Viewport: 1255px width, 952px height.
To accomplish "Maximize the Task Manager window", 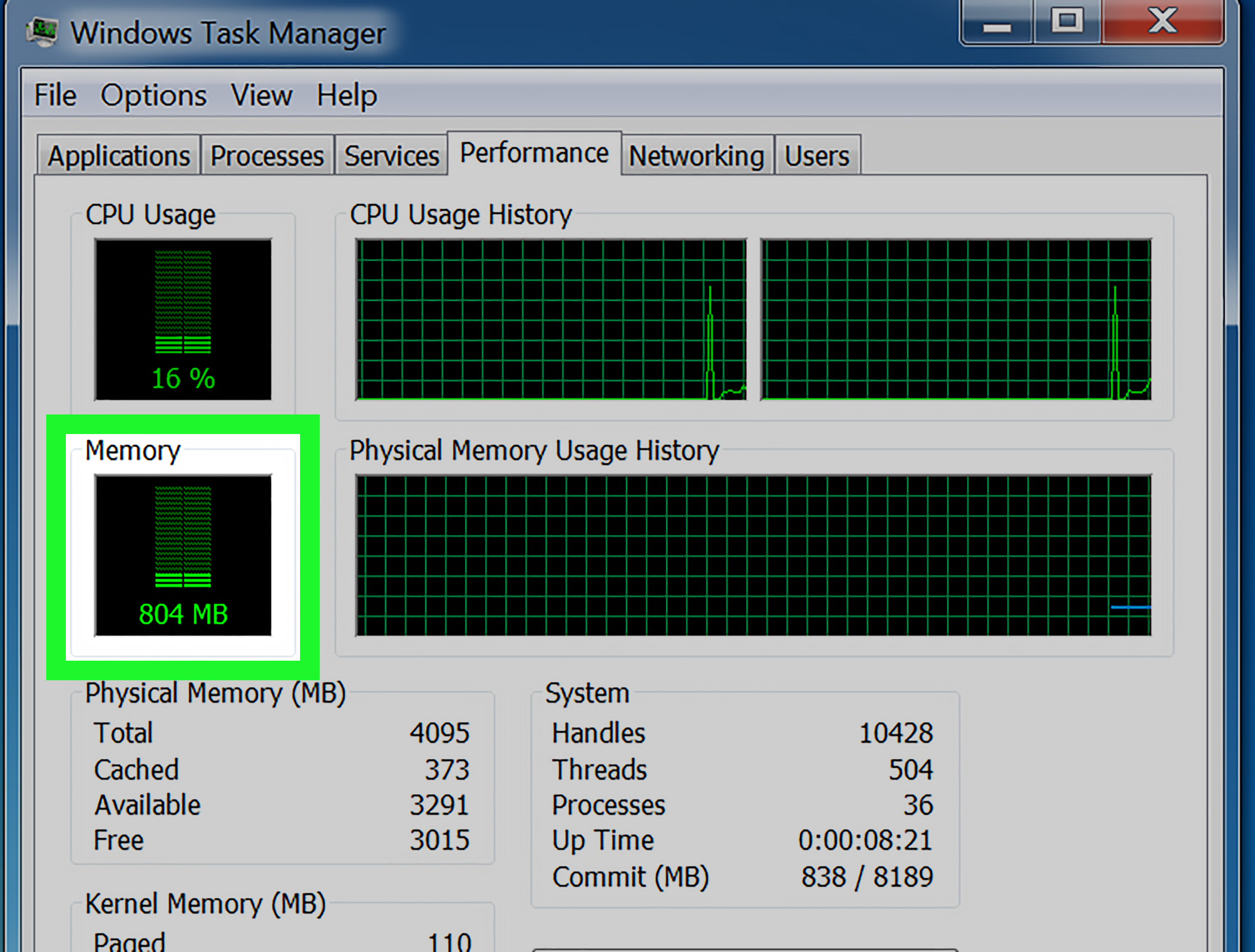I will click(x=1067, y=22).
